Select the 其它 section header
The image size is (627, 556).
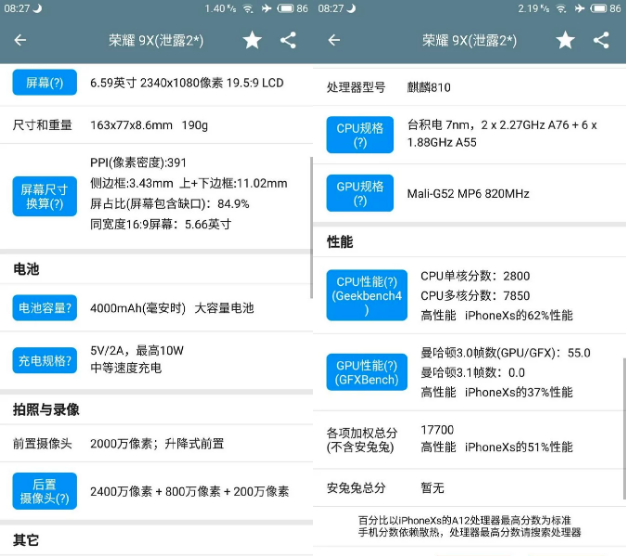26,540
